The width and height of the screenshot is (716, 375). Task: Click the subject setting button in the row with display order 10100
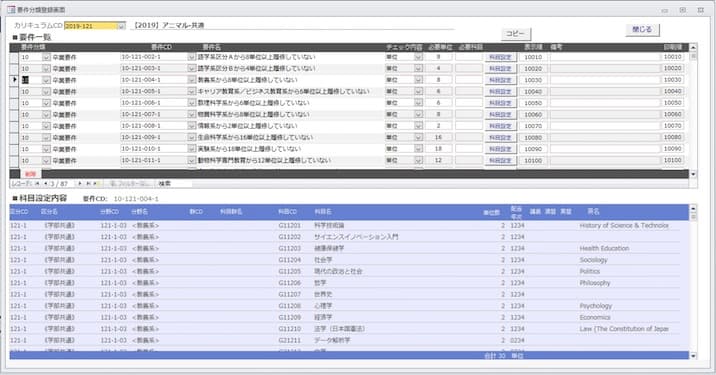coord(500,160)
